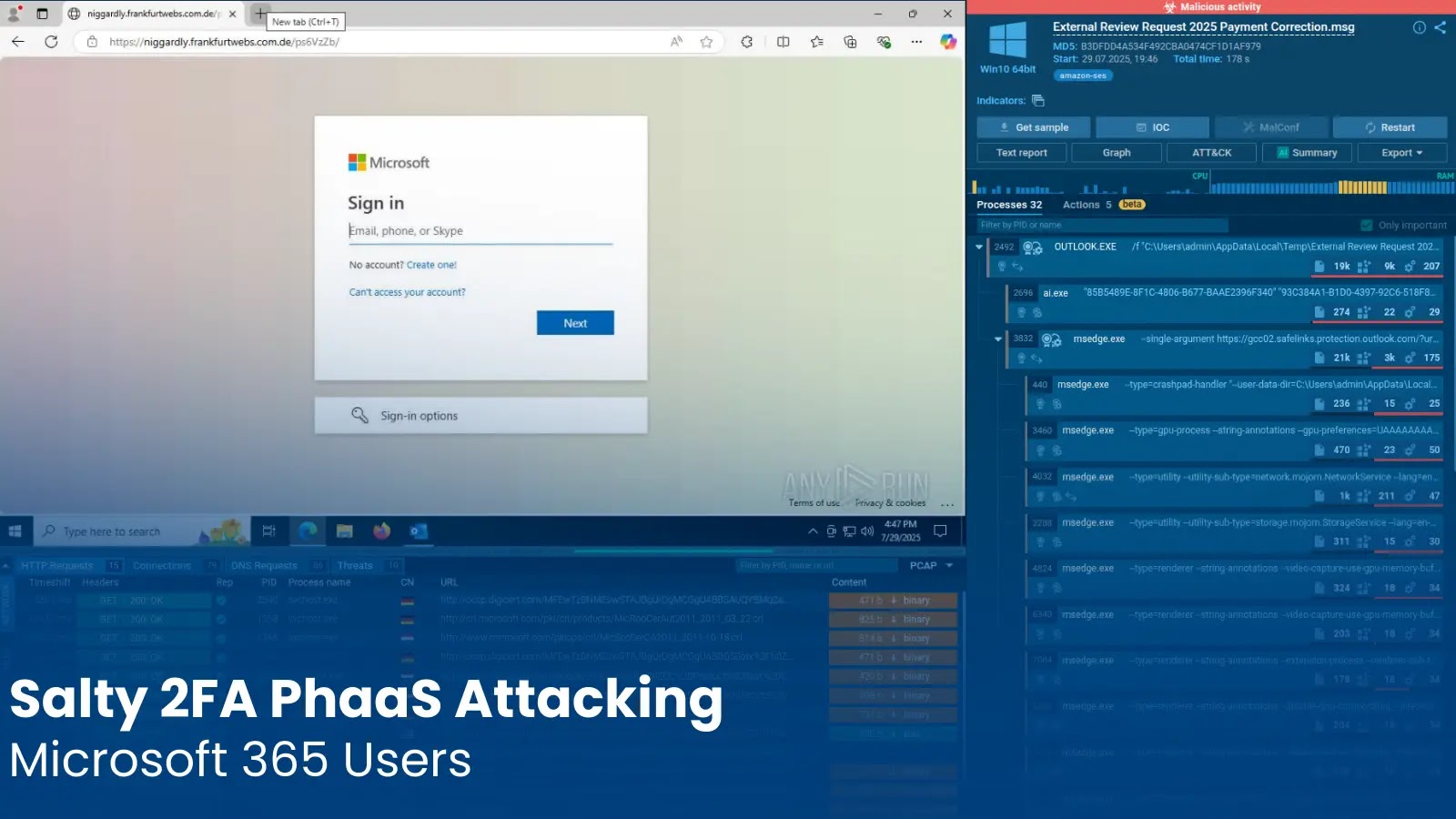Open the PCAP dropdown

pyautogui.click(x=931, y=565)
